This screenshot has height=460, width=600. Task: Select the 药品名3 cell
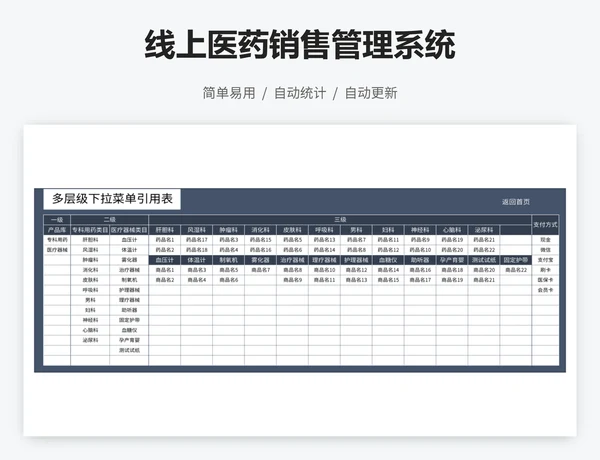tap(228, 240)
